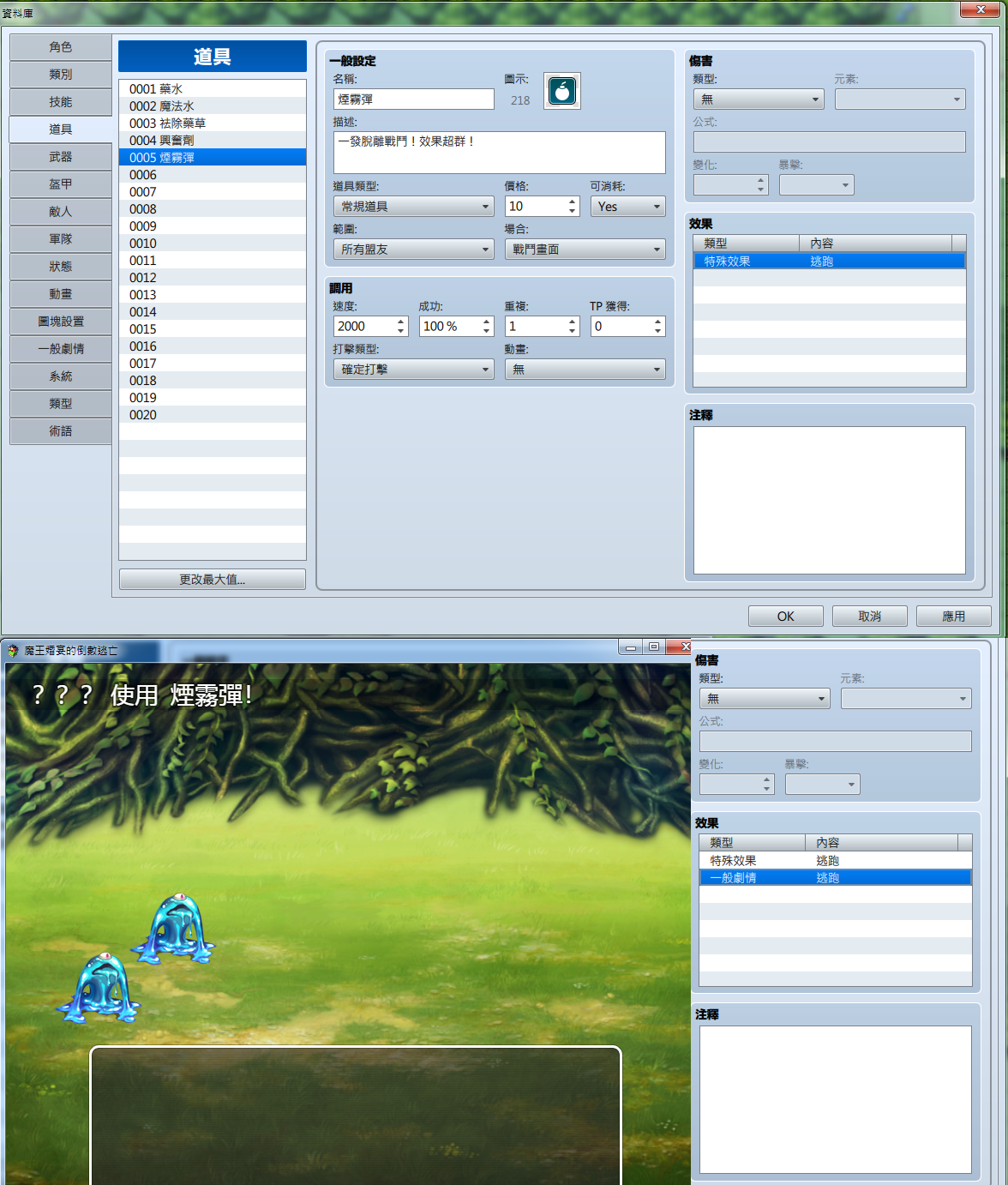Image resolution: width=1008 pixels, height=1185 pixels.
Task: Click the 更改最大值 button
Action: 213,580
